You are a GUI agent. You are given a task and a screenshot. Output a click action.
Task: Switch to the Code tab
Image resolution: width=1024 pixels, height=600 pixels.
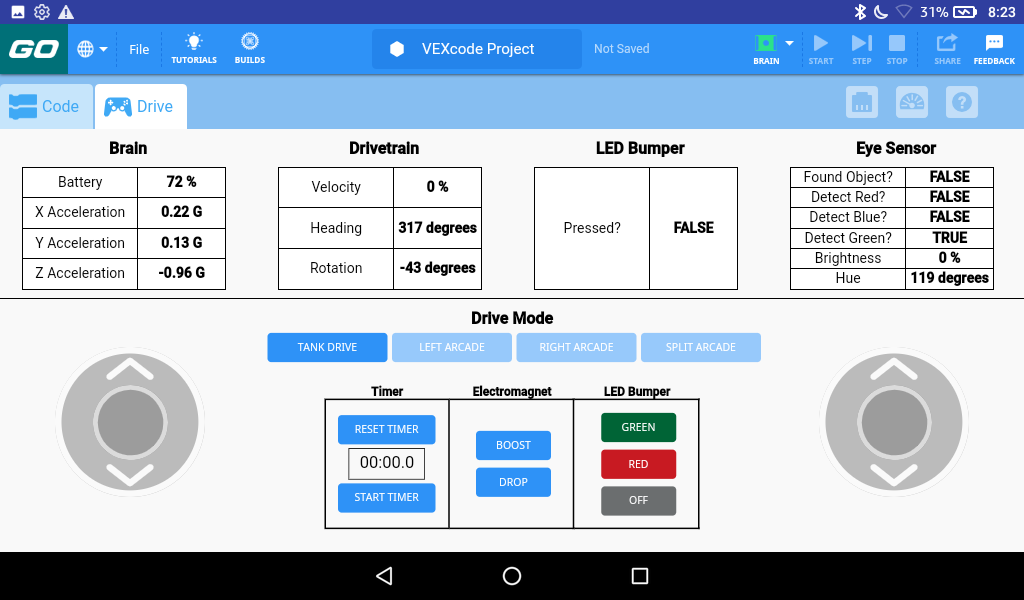click(x=46, y=105)
